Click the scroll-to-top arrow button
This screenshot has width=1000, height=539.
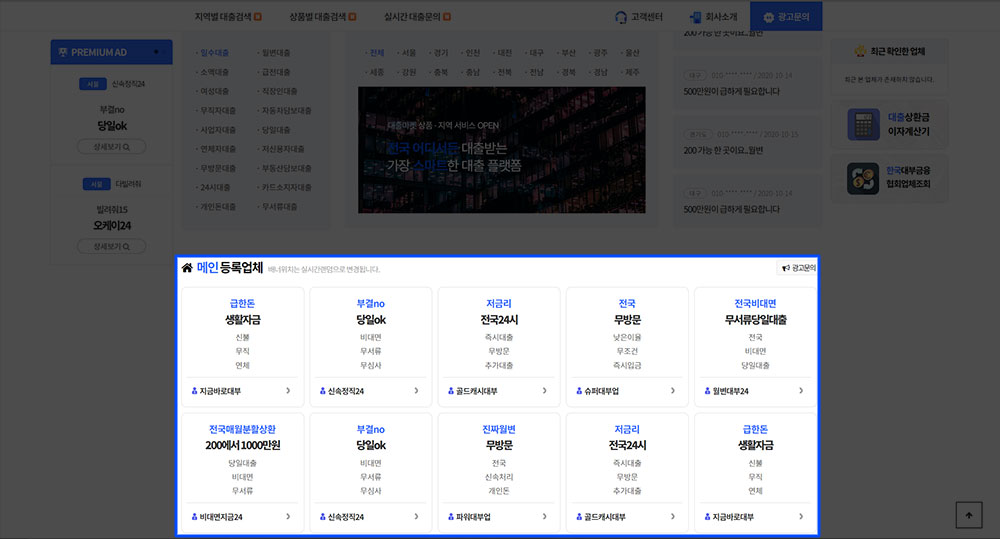[968, 514]
